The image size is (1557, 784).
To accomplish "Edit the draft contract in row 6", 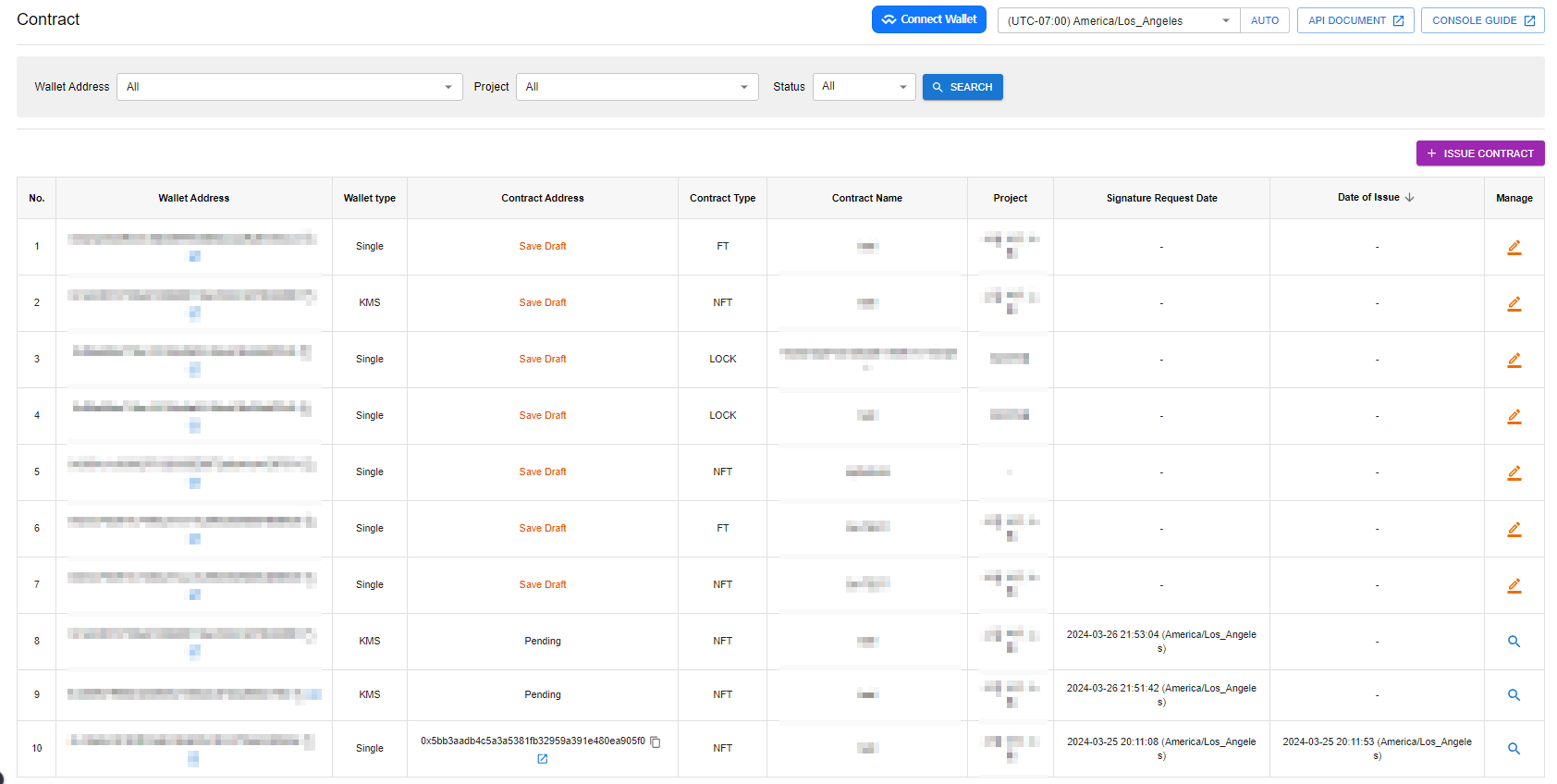I will pyautogui.click(x=1514, y=529).
